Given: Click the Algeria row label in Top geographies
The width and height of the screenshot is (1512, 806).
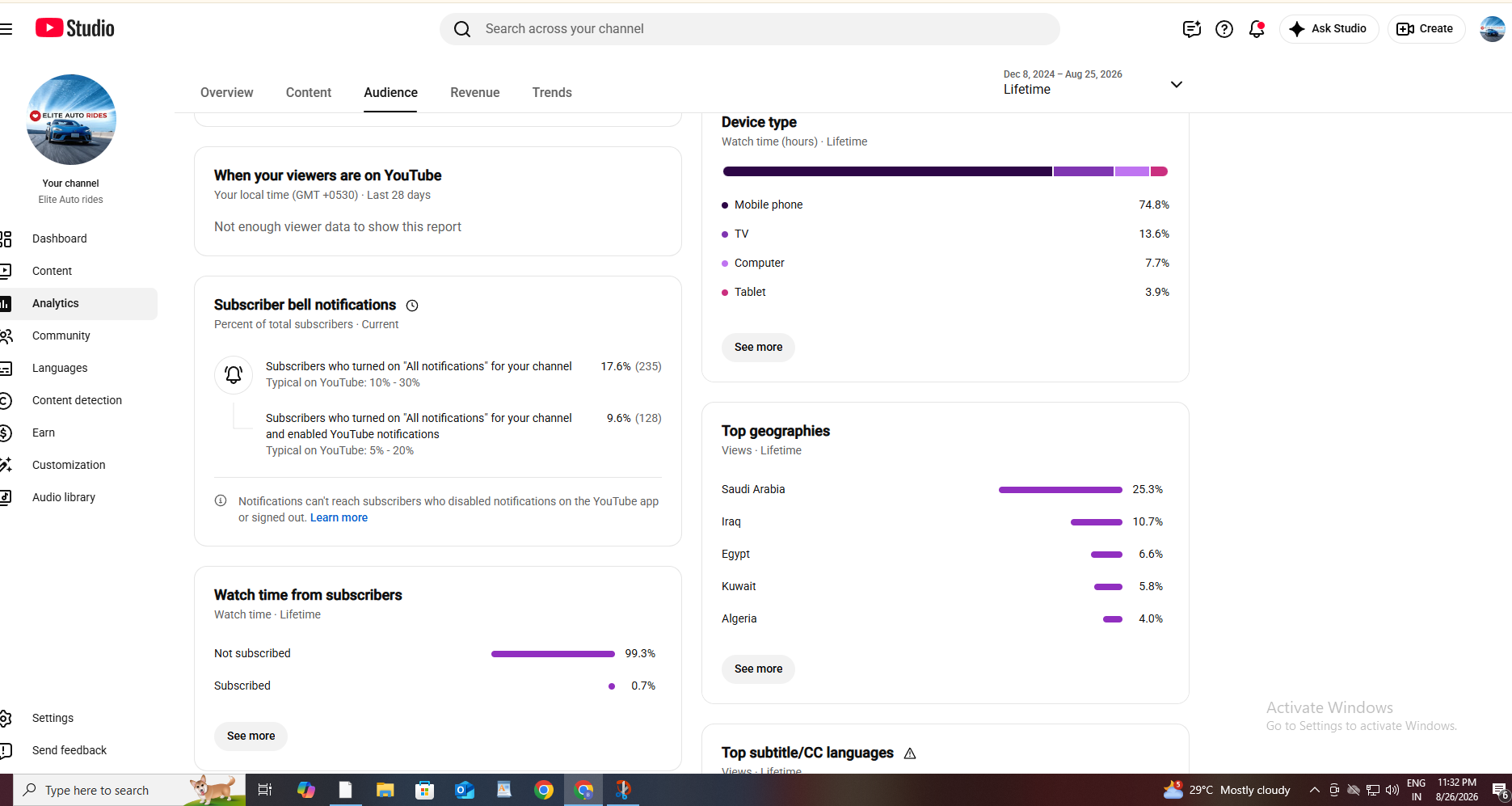Looking at the screenshot, I should click(x=739, y=619).
